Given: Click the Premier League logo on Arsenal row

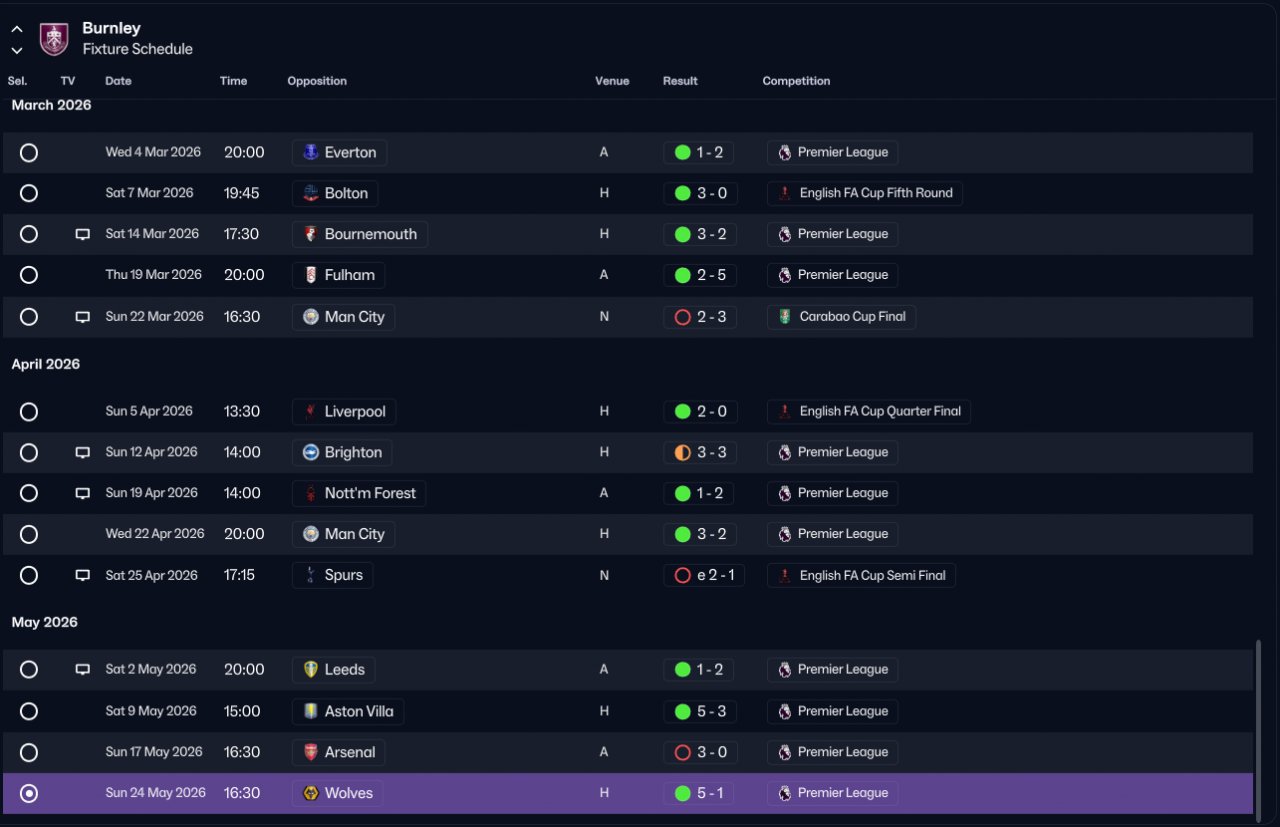Looking at the screenshot, I should 785,753.
